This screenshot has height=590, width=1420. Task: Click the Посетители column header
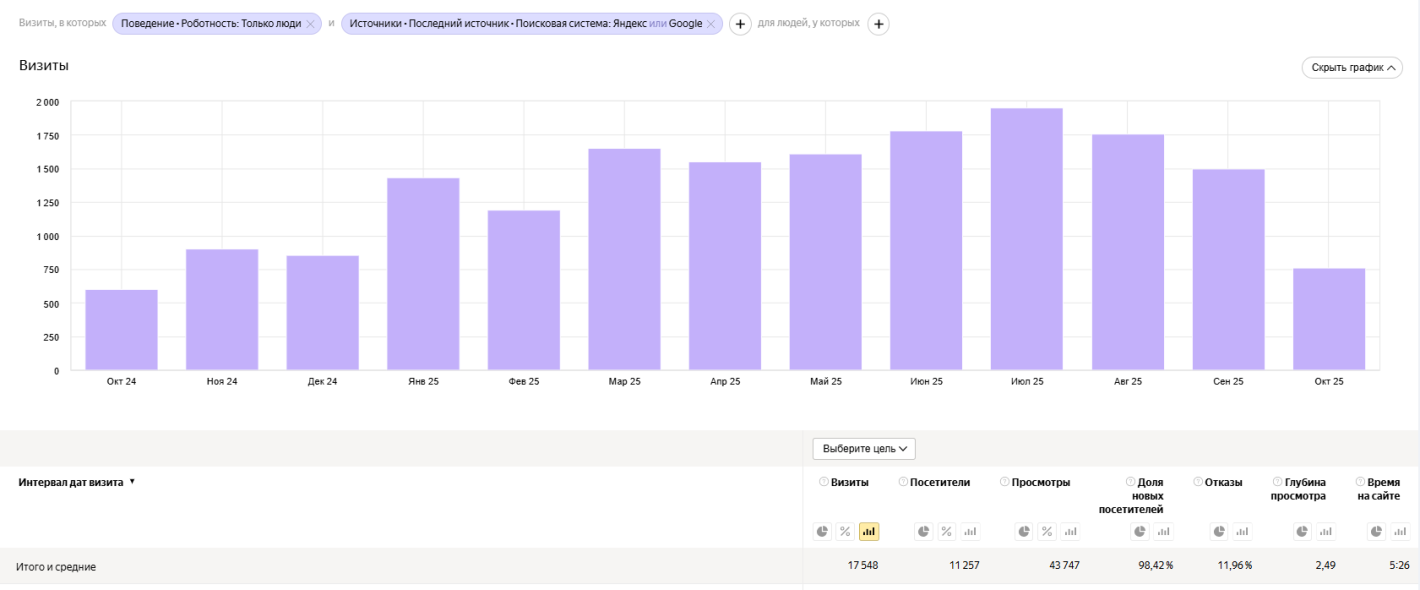click(x=940, y=482)
